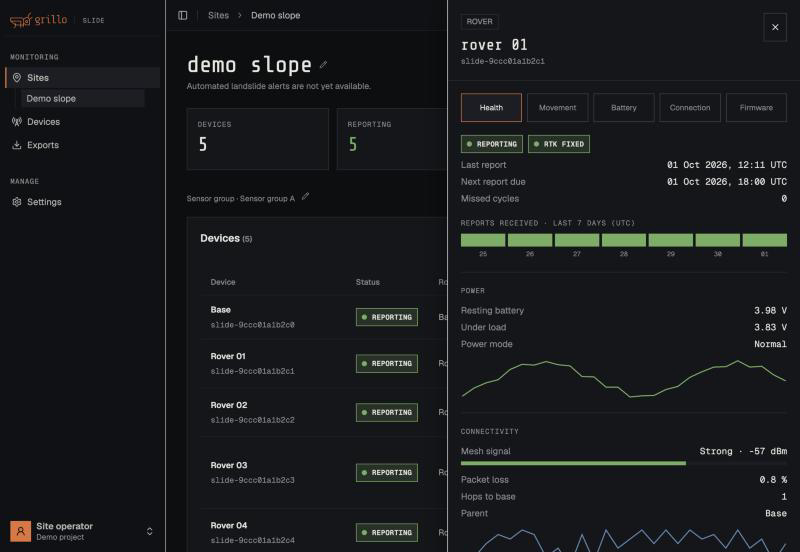Go to Devices in the sidebar
This screenshot has height=552, width=800.
[x=83, y=121]
